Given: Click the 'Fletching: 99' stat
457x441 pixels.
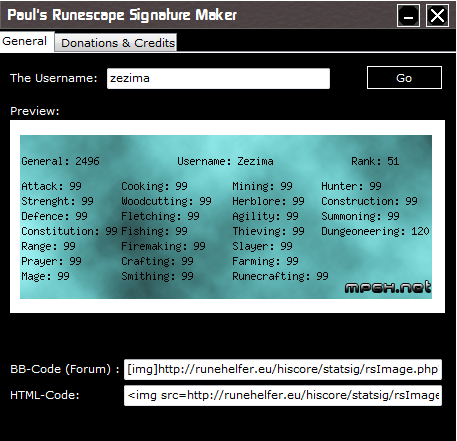Looking at the screenshot, I should pyautogui.click(x=160, y=216).
